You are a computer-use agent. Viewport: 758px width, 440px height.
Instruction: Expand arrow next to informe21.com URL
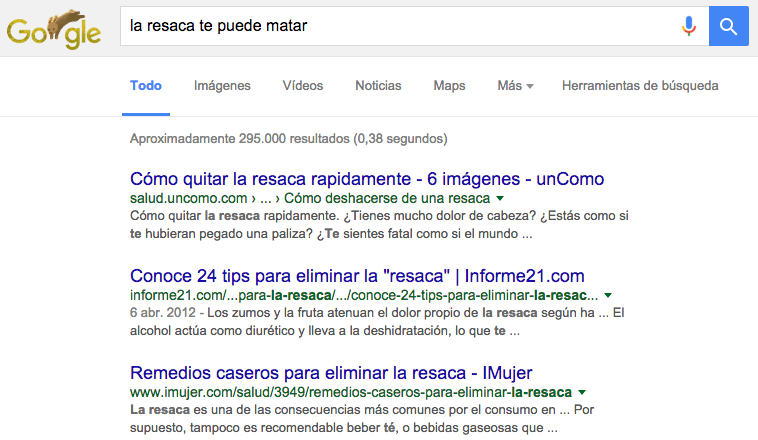point(608,295)
